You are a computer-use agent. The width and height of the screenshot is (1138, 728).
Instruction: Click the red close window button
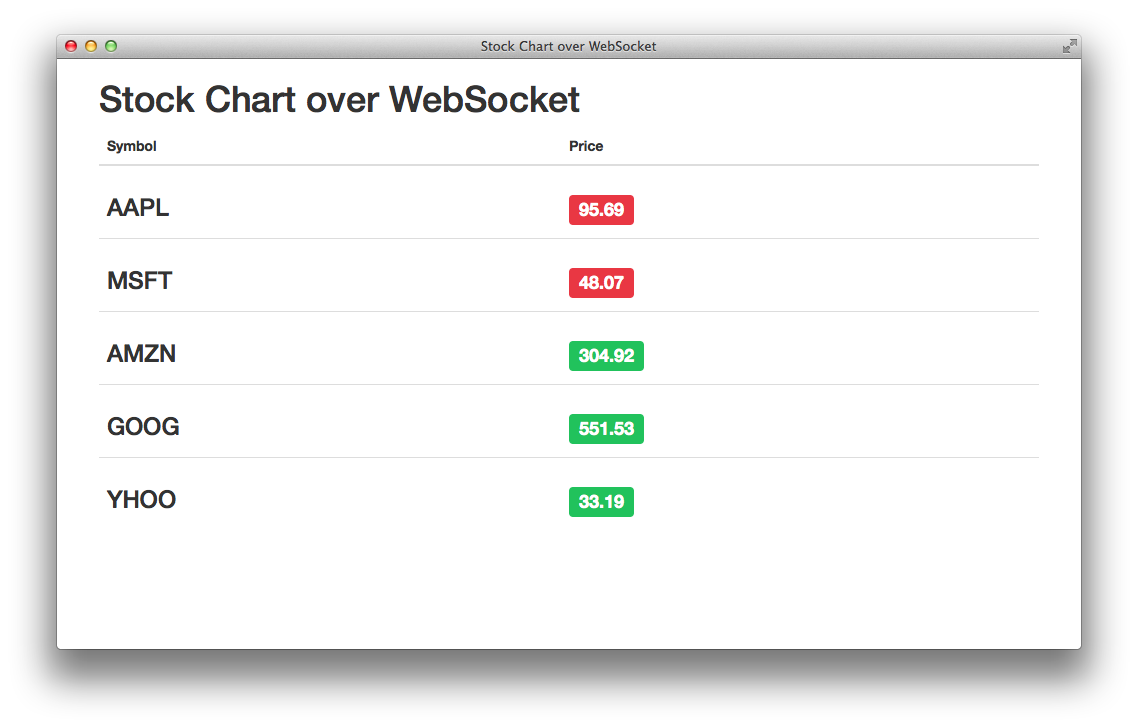tap(71, 46)
